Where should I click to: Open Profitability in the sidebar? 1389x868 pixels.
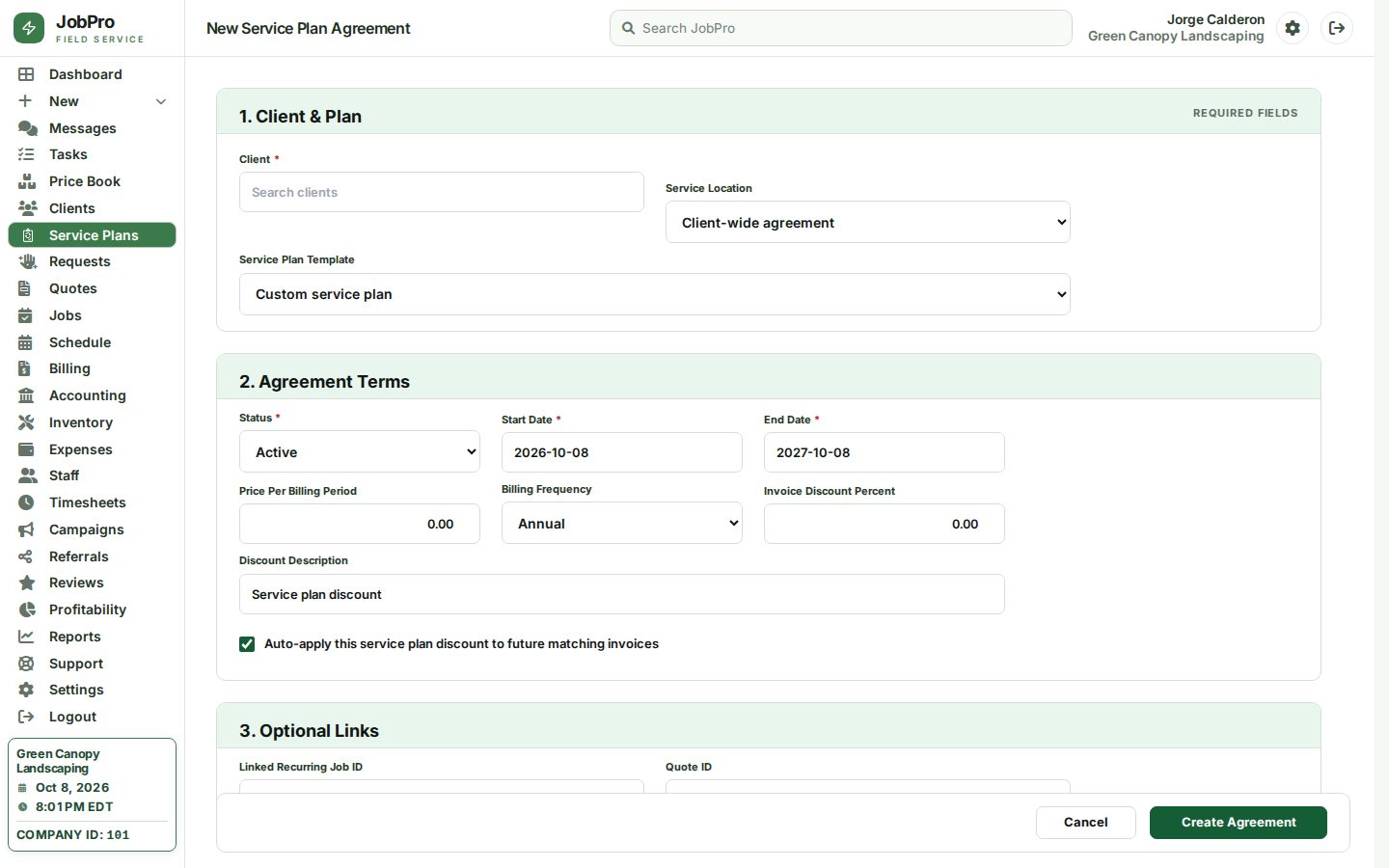[93, 610]
